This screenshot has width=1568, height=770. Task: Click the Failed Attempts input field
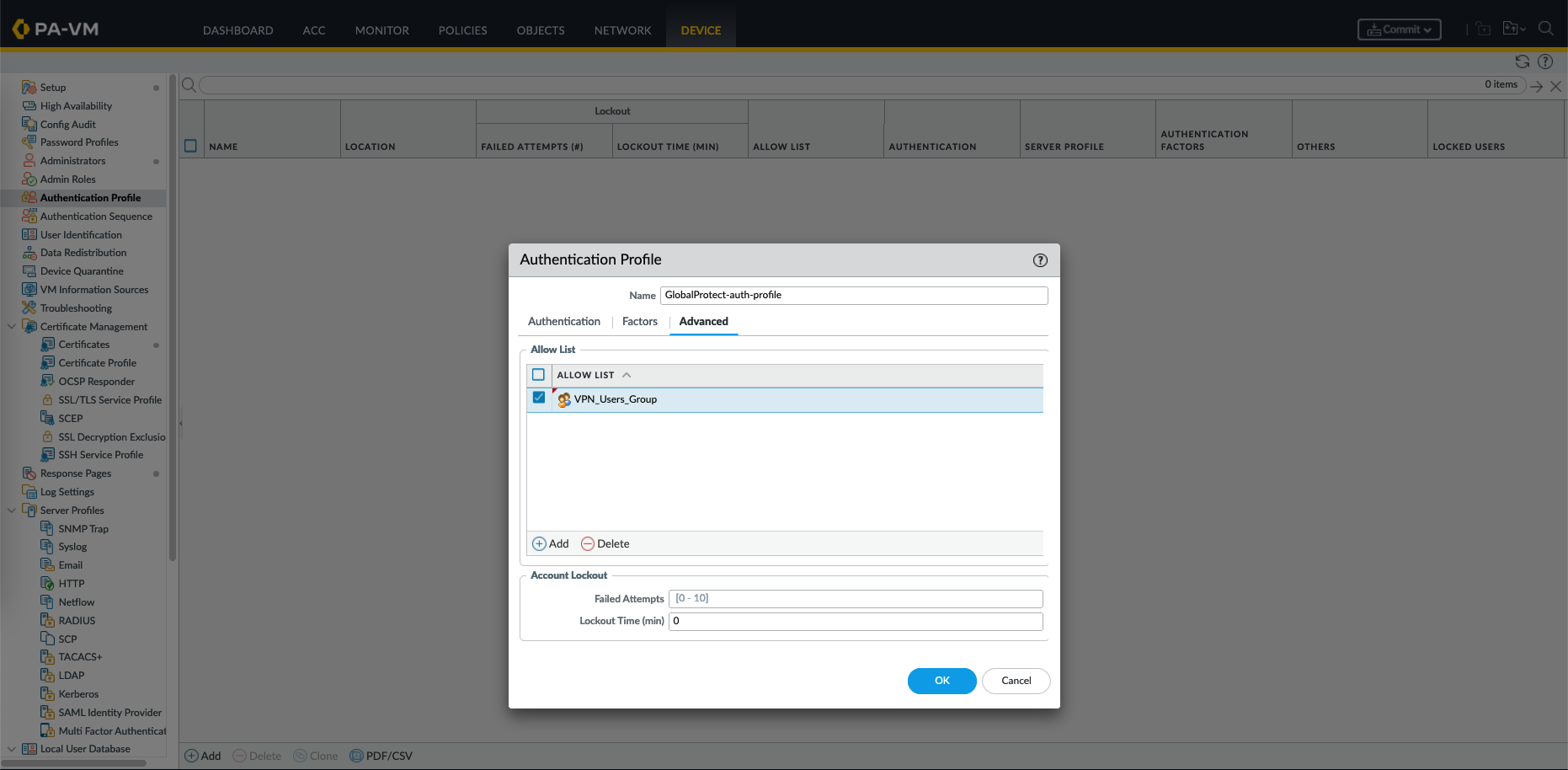click(x=855, y=599)
